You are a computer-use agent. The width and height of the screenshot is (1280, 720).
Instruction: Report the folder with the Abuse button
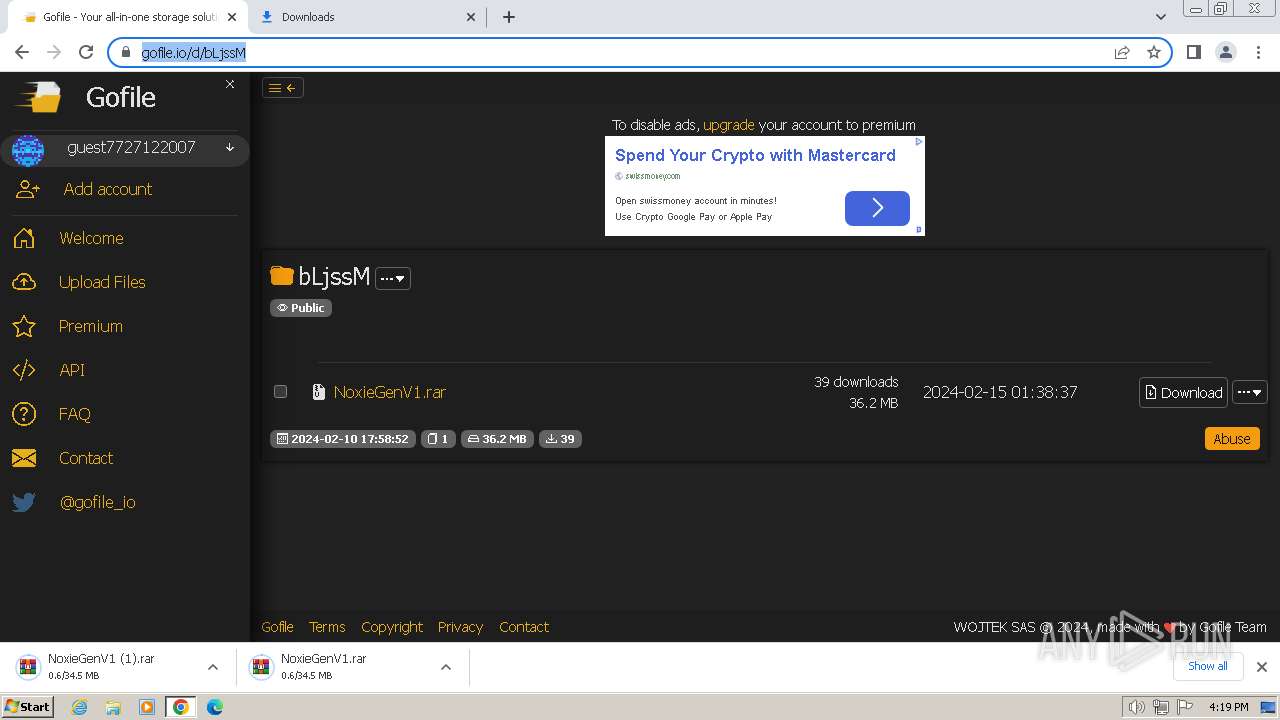1232,439
